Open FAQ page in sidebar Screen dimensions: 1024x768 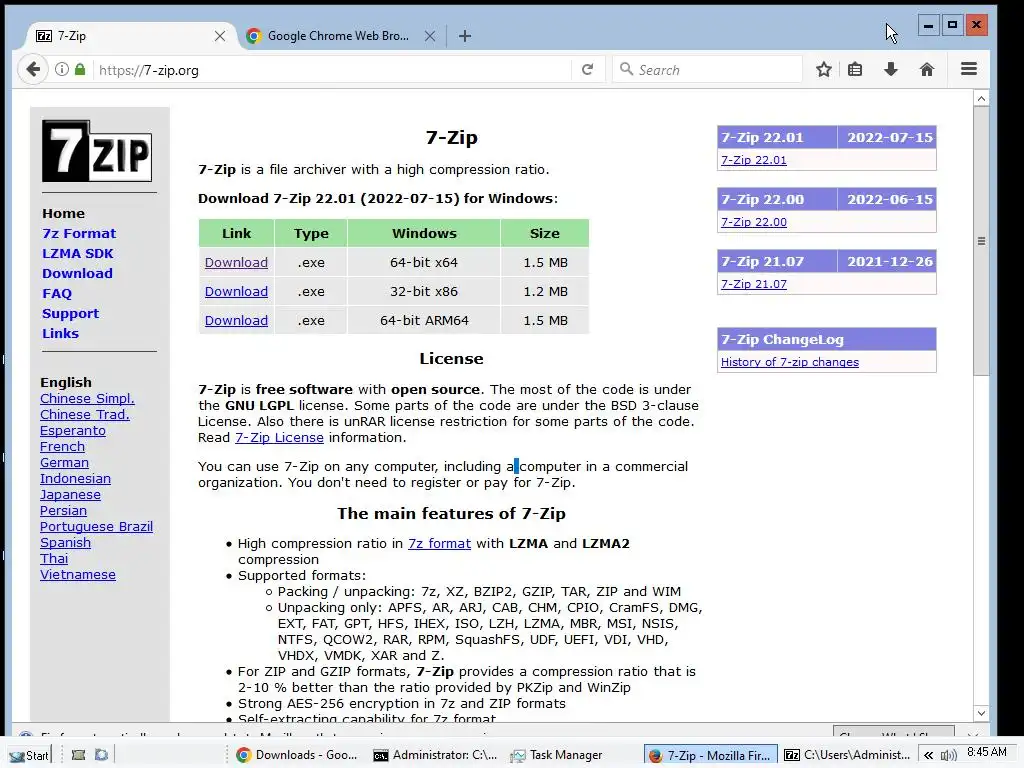point(57,294)
